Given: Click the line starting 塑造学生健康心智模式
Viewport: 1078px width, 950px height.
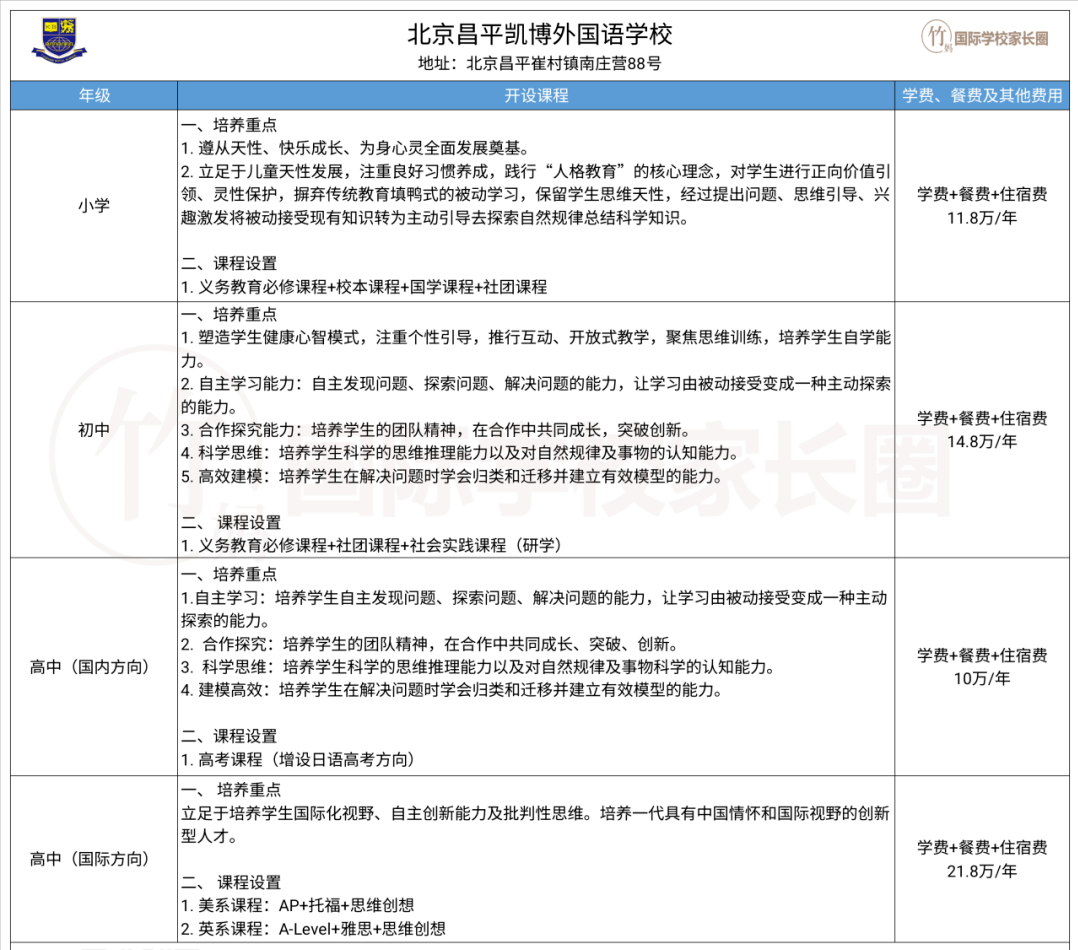Looking at the screenshot, I should (536, 349).
